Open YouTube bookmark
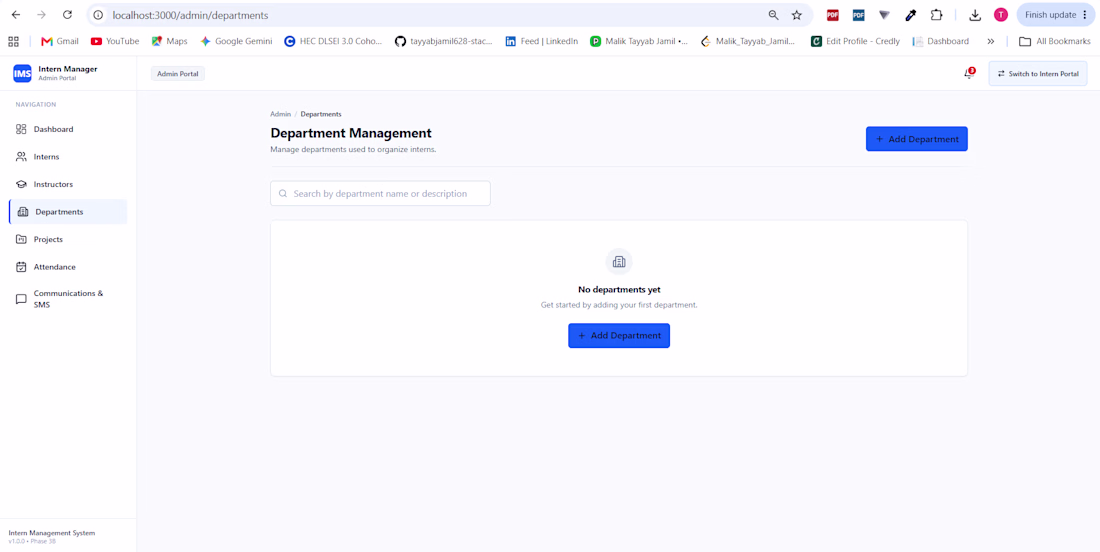 (x=115, y=41)
